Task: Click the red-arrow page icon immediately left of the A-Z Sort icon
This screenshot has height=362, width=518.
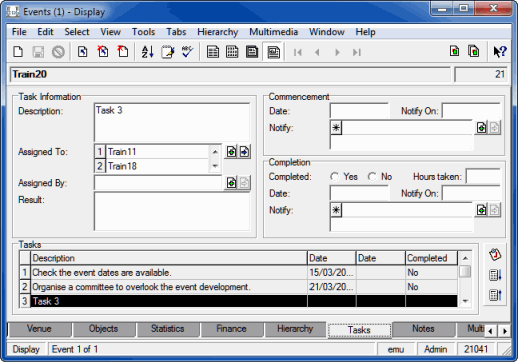Action: (x=123, y=52)
